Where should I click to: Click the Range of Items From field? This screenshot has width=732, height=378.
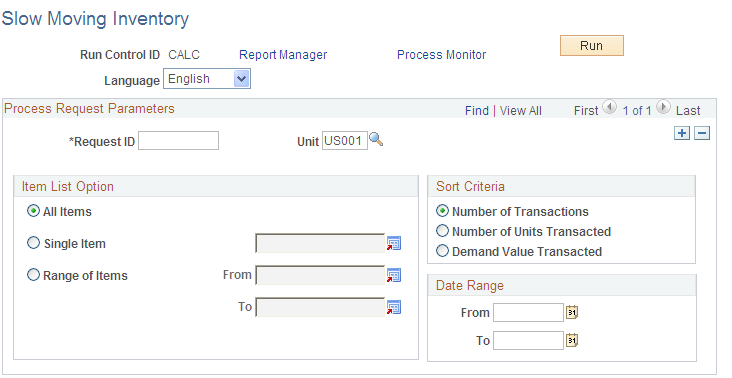tap(320, 275)
